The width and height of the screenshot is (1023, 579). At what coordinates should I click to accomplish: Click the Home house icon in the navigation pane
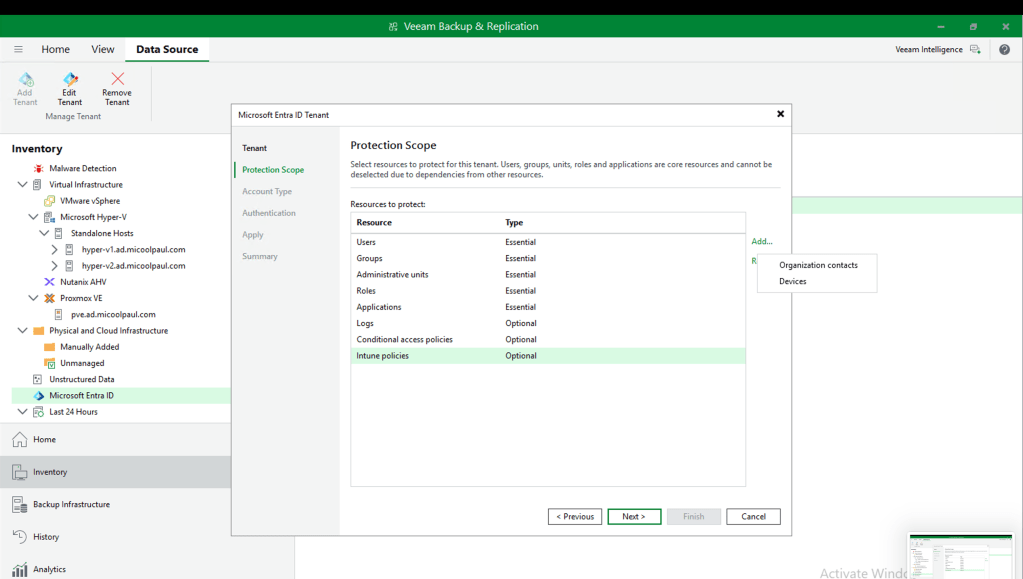pos(20,439)
